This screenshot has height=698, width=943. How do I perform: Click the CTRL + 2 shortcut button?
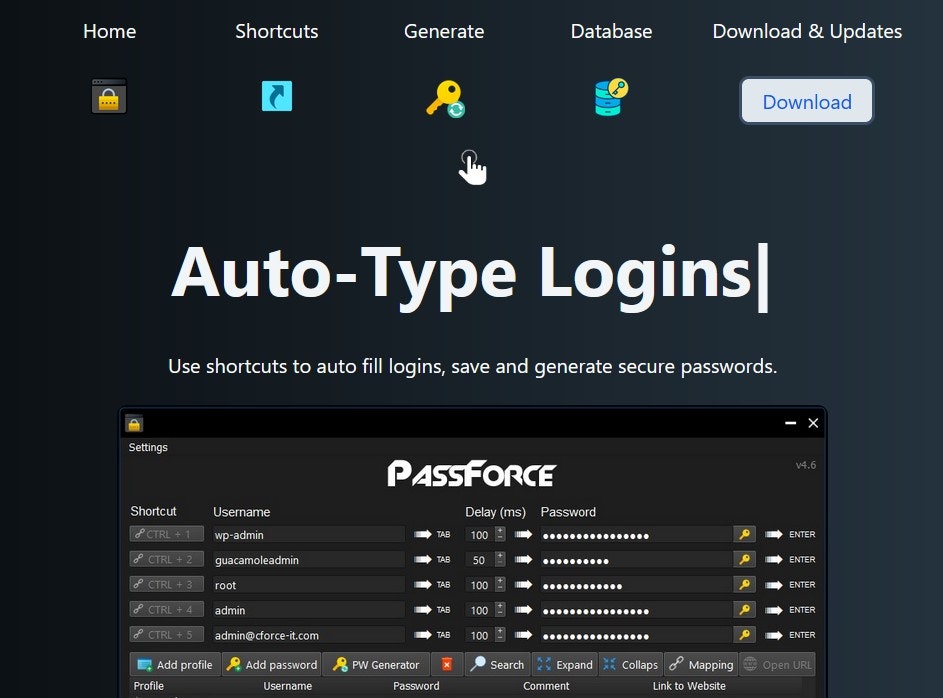[x=167, y=559]
